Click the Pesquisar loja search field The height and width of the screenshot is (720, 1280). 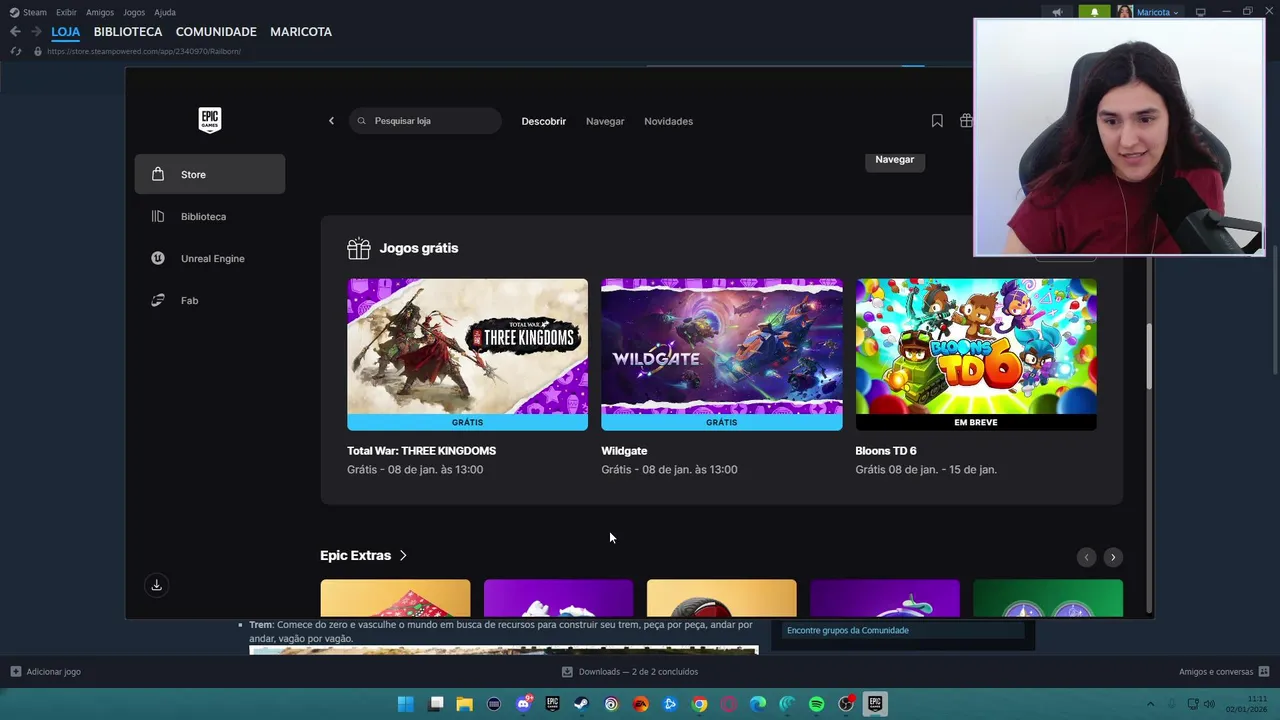pyautogui.click(x=425, y=121)
